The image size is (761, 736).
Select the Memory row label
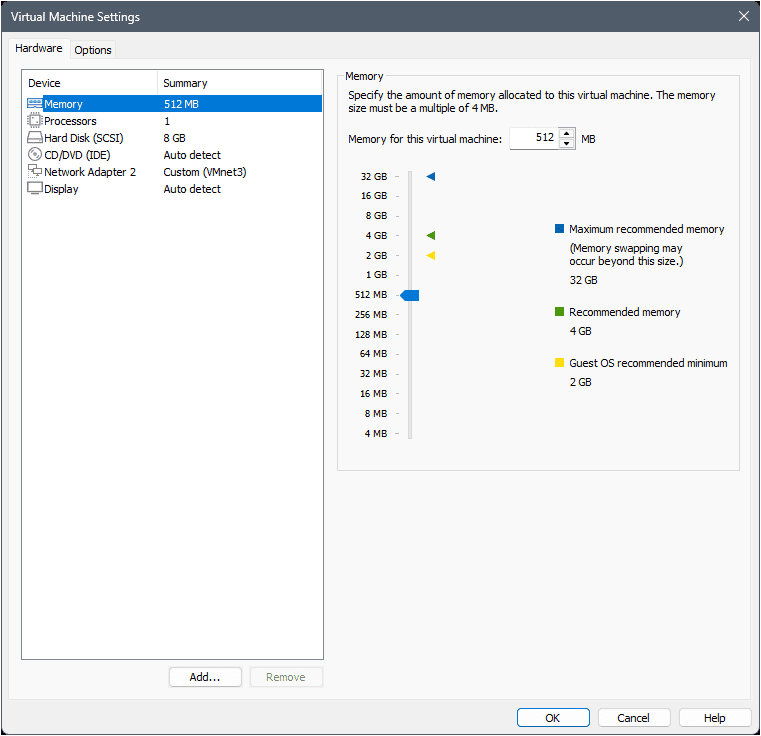tap(63, 104)
